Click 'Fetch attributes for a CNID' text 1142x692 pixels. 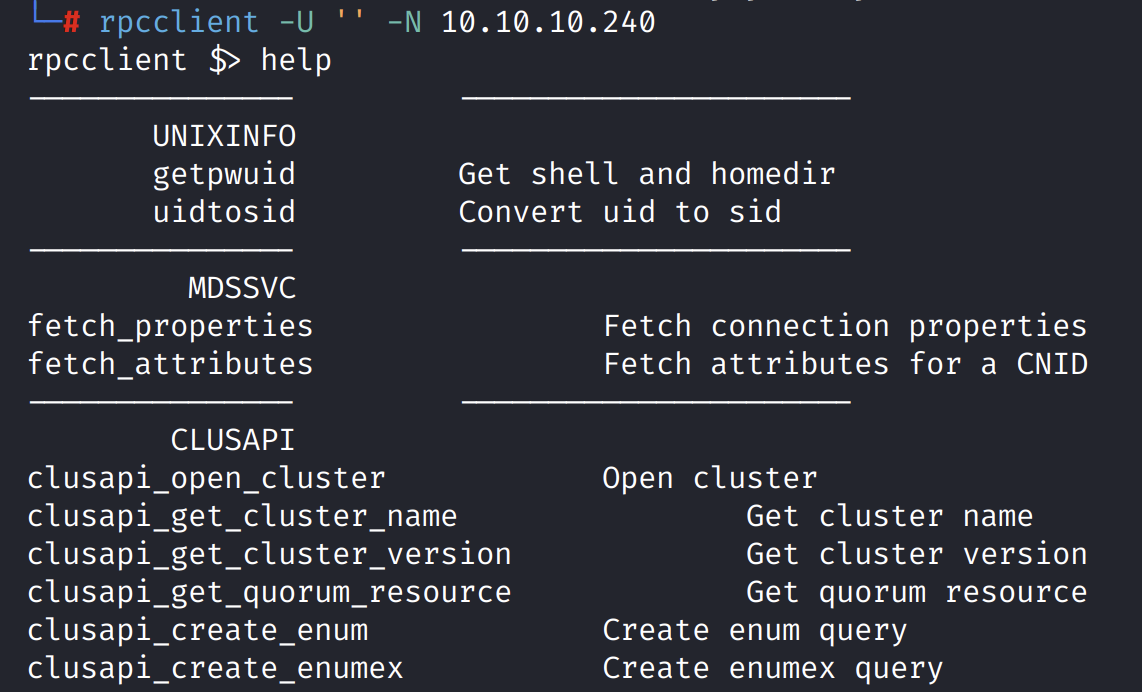pyautogui.click(x=845, y=364)
